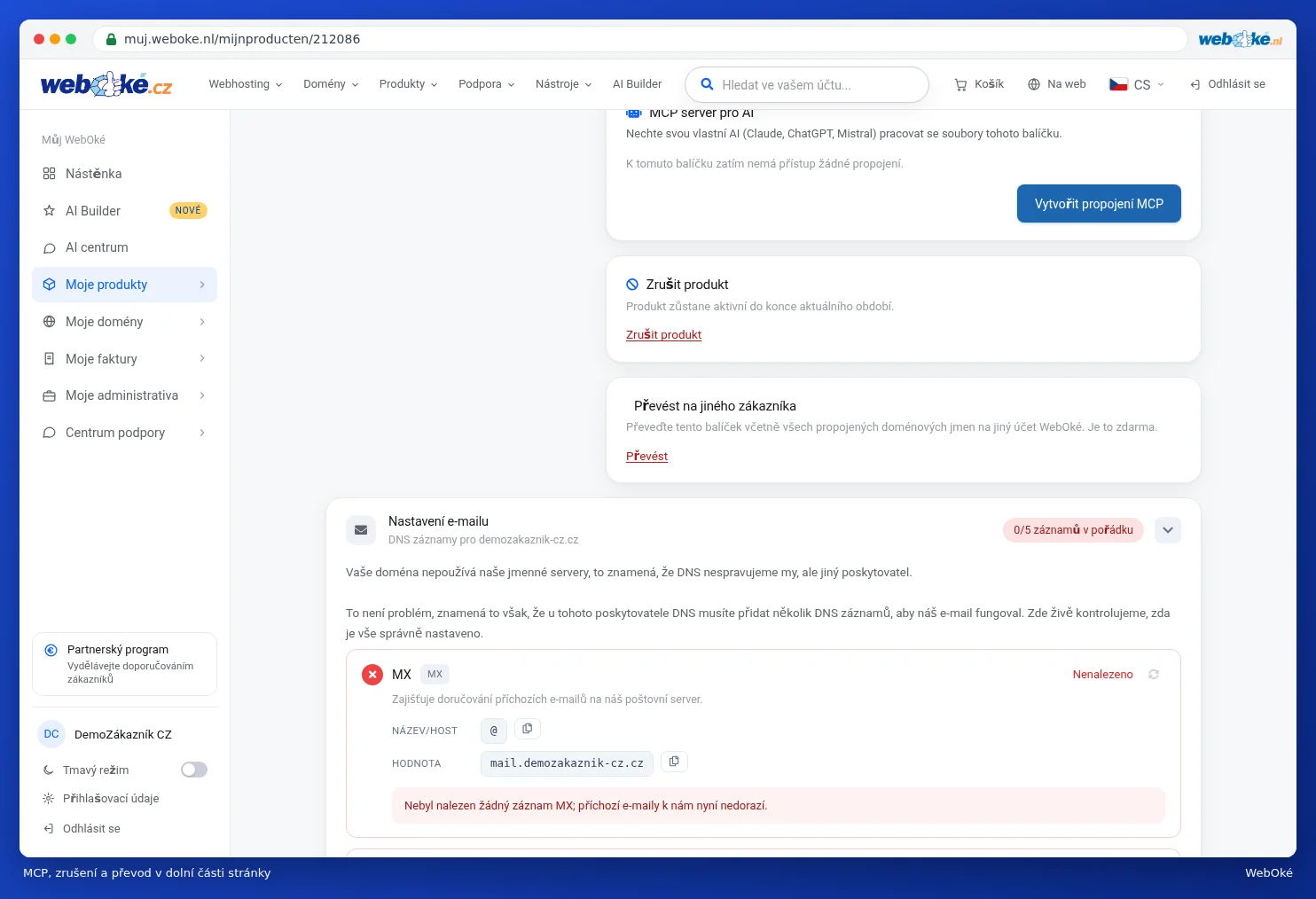Expand Moje produkty submenu
1316x899 pixels.
coord(202,285)
